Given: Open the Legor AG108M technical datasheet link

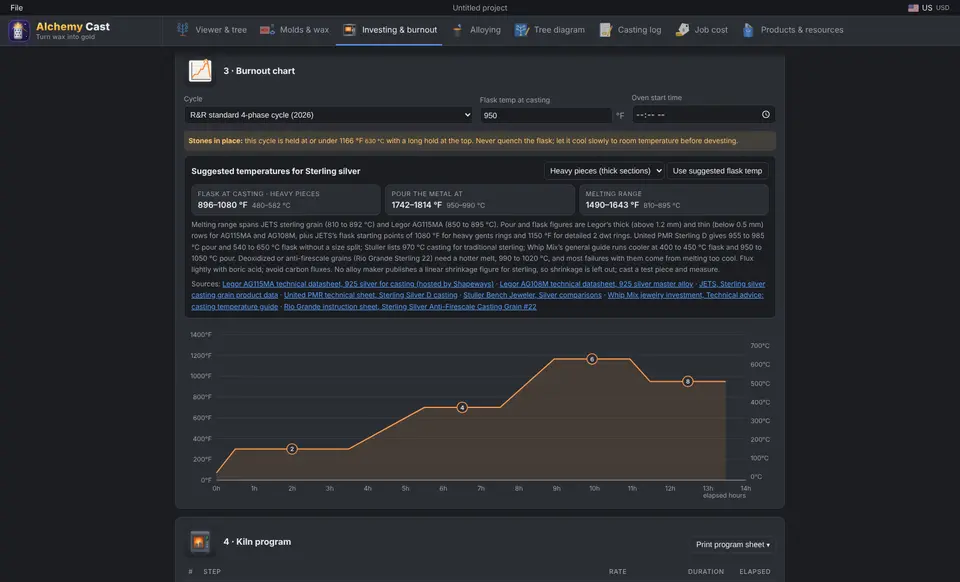Looking at the screenshot, I should pos(596,284).
